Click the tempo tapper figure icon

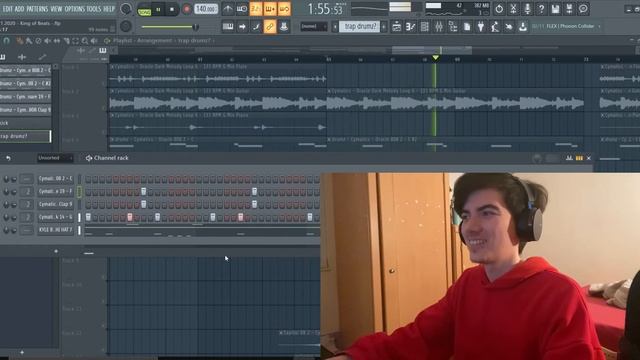tap(495, 27)
